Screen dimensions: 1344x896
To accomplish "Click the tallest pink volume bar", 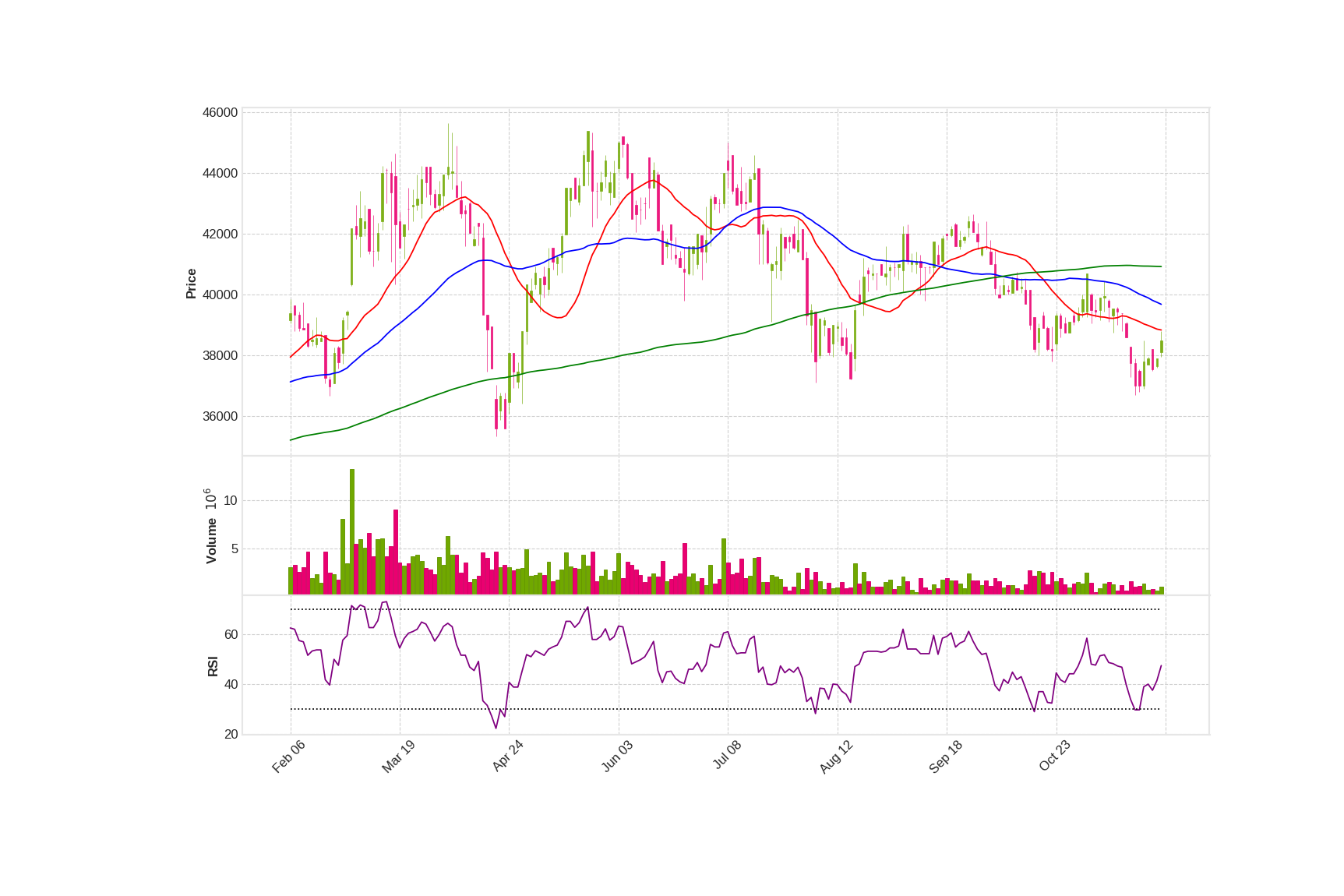I will point(396,552).
